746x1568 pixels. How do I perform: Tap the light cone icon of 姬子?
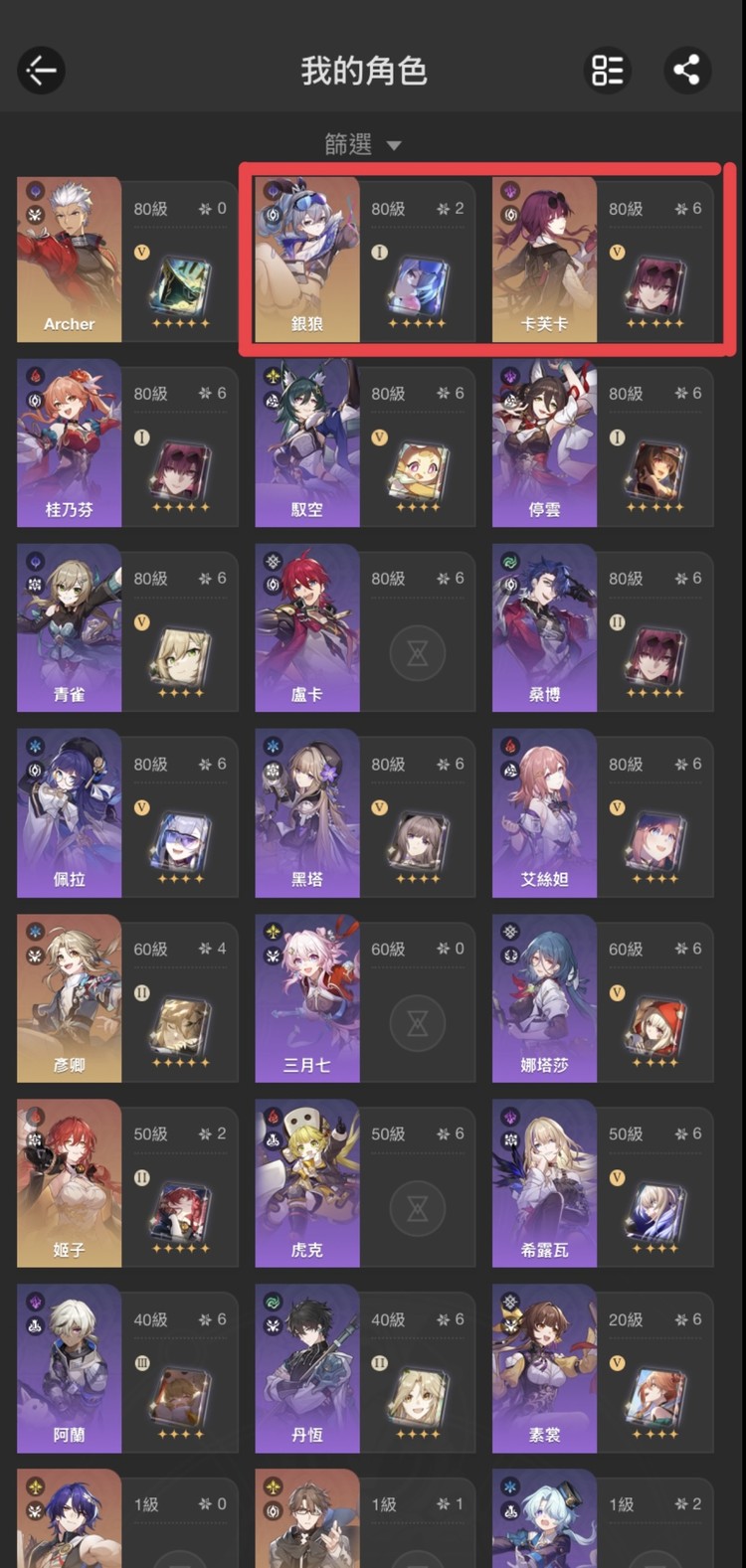coord(180,1212)
